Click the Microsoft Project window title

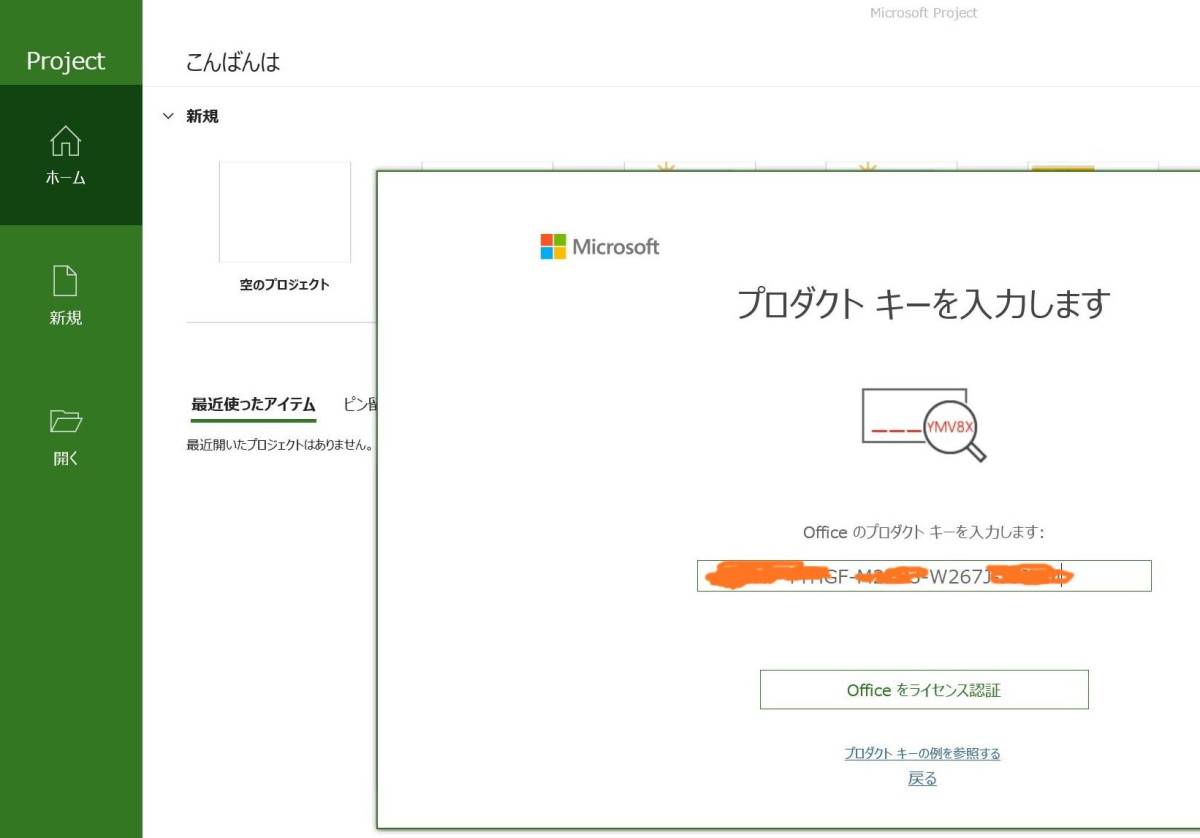pyautogui.click(x=924, y=13)
